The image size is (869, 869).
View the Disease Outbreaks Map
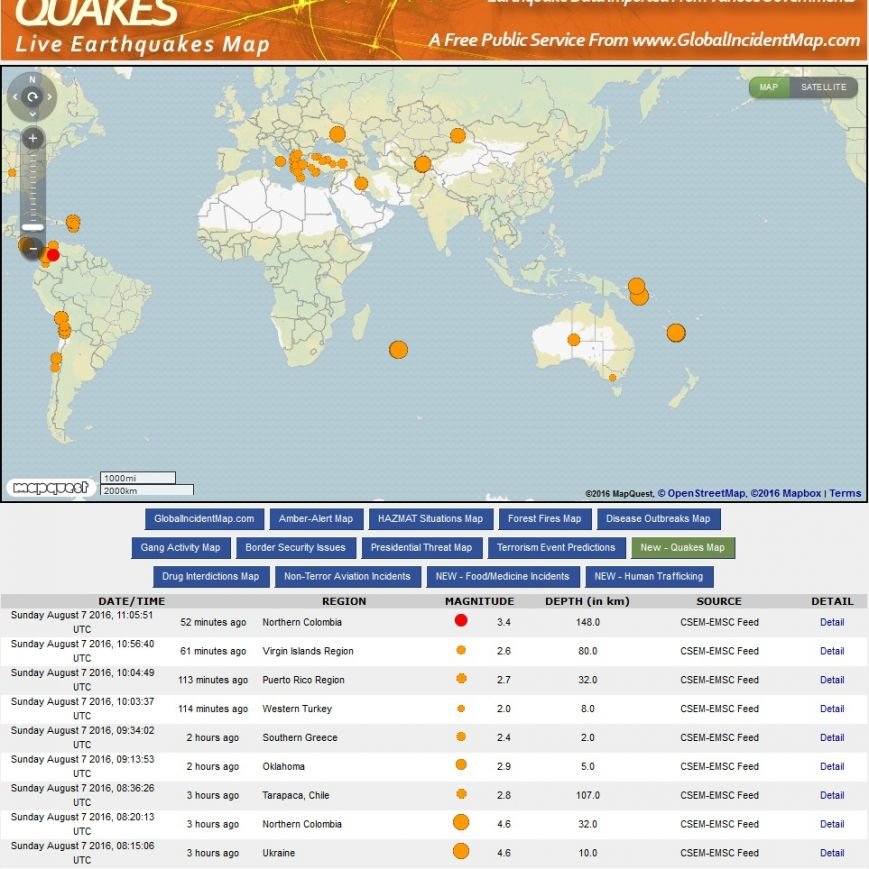point(658,519)
